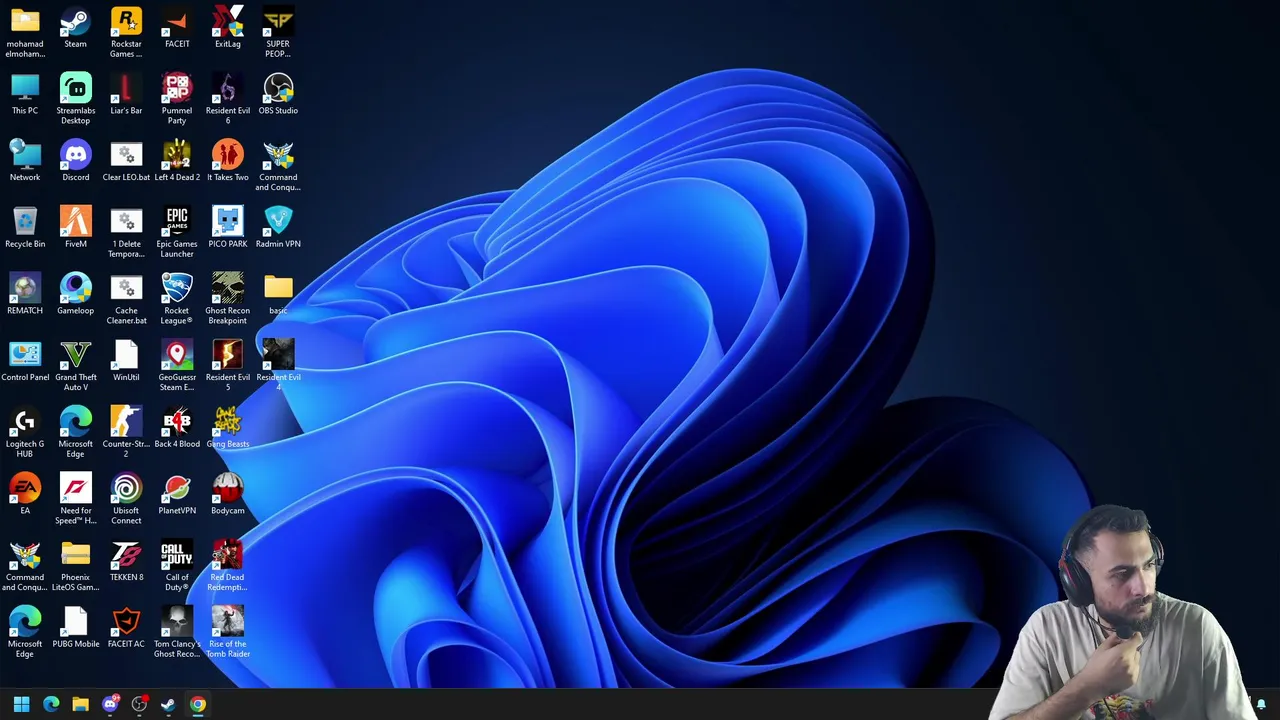Launch Pummel Party
The width and height of the screenshot is (1280, 720).
(177, 98)
